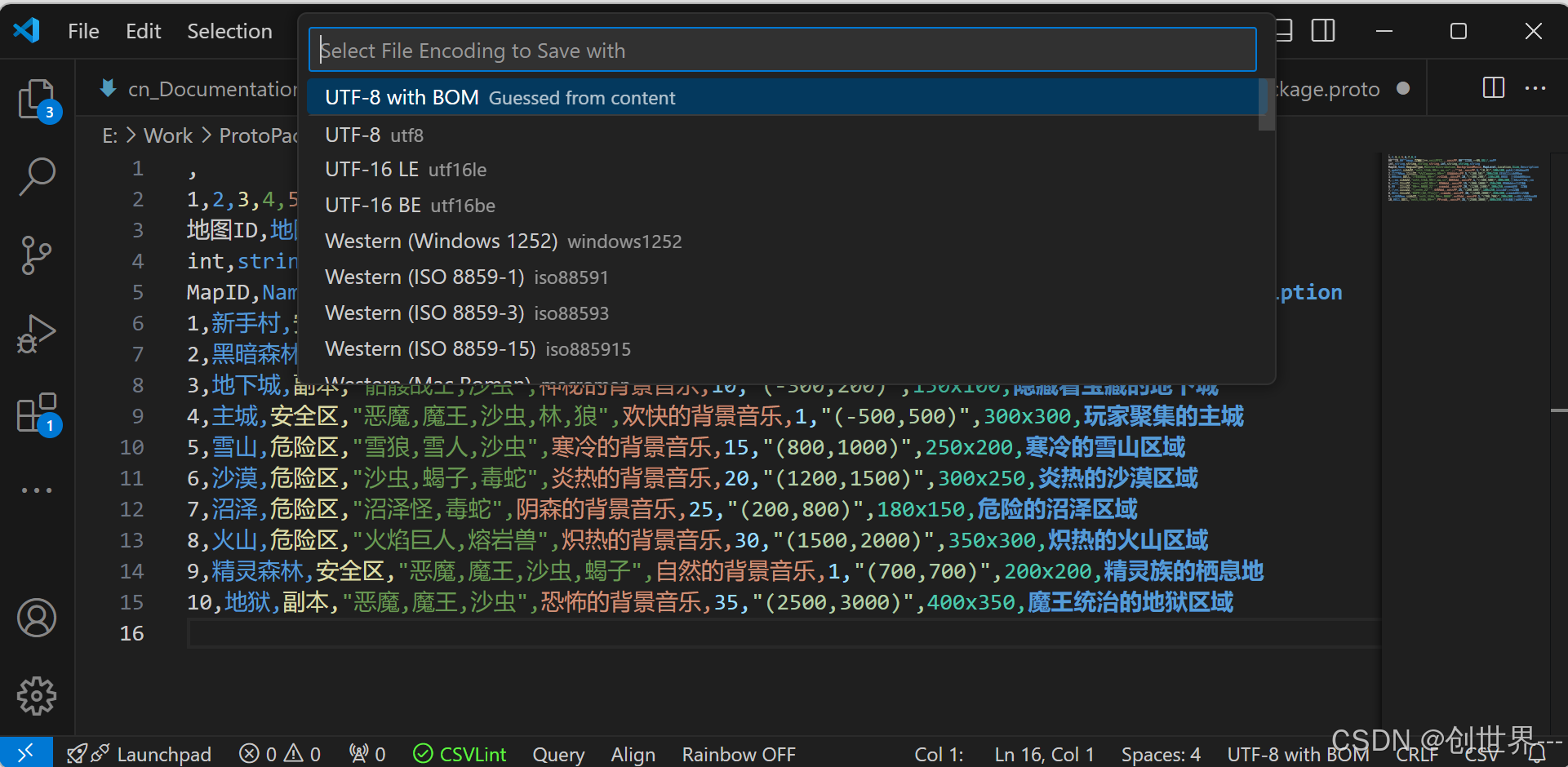The width and height of the screenshot is (1568, 767).
Task: Change indentation via Spaces: 4
Action: (1160, 754)
